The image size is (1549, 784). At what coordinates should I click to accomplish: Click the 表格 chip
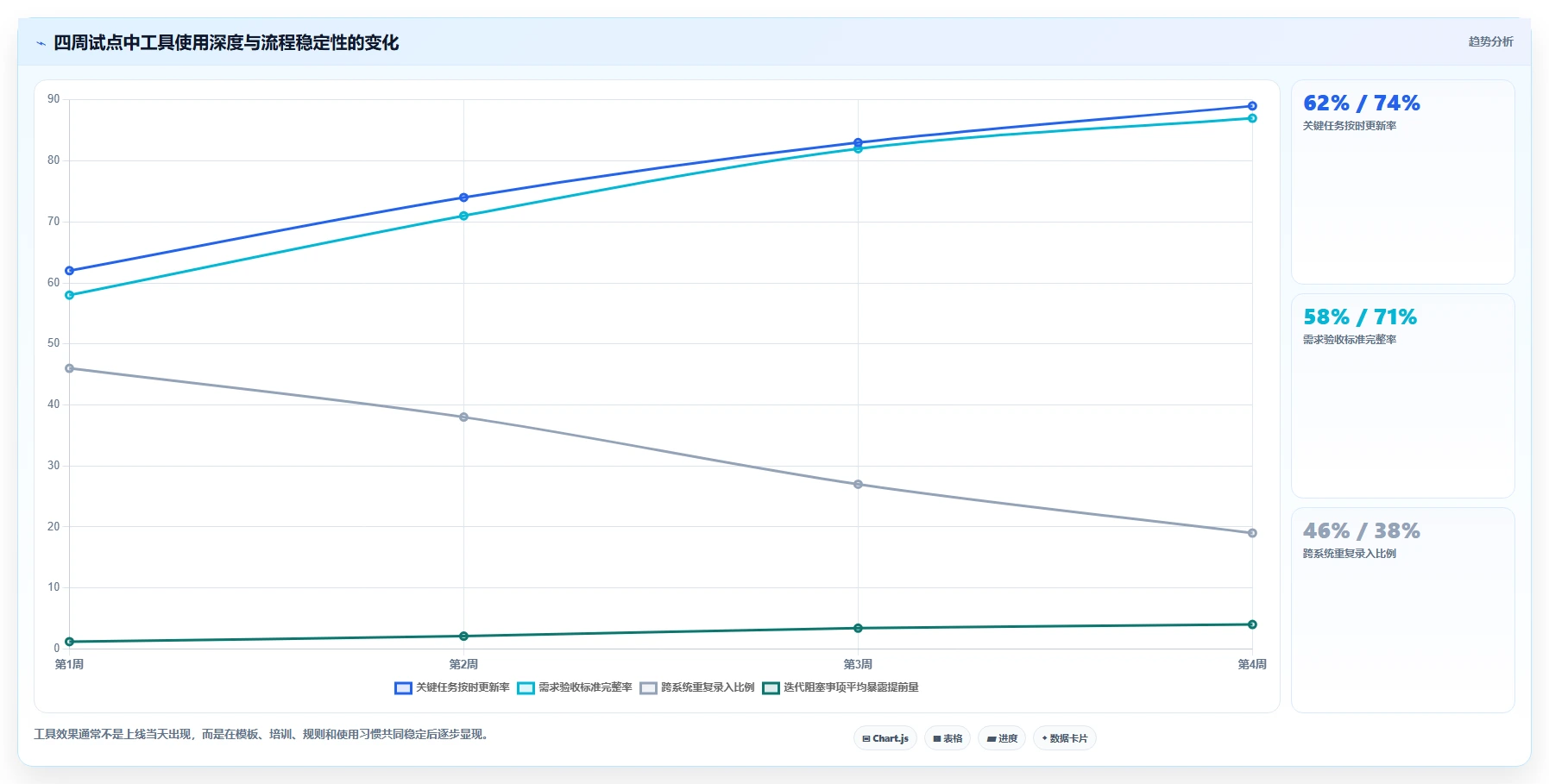click(x=948, y=738)
